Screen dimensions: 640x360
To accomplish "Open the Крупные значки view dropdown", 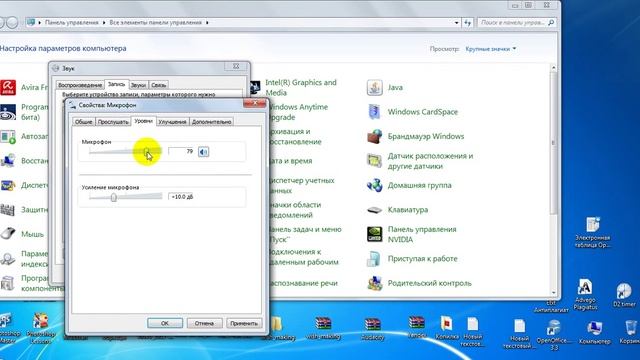I will point(491,49).
